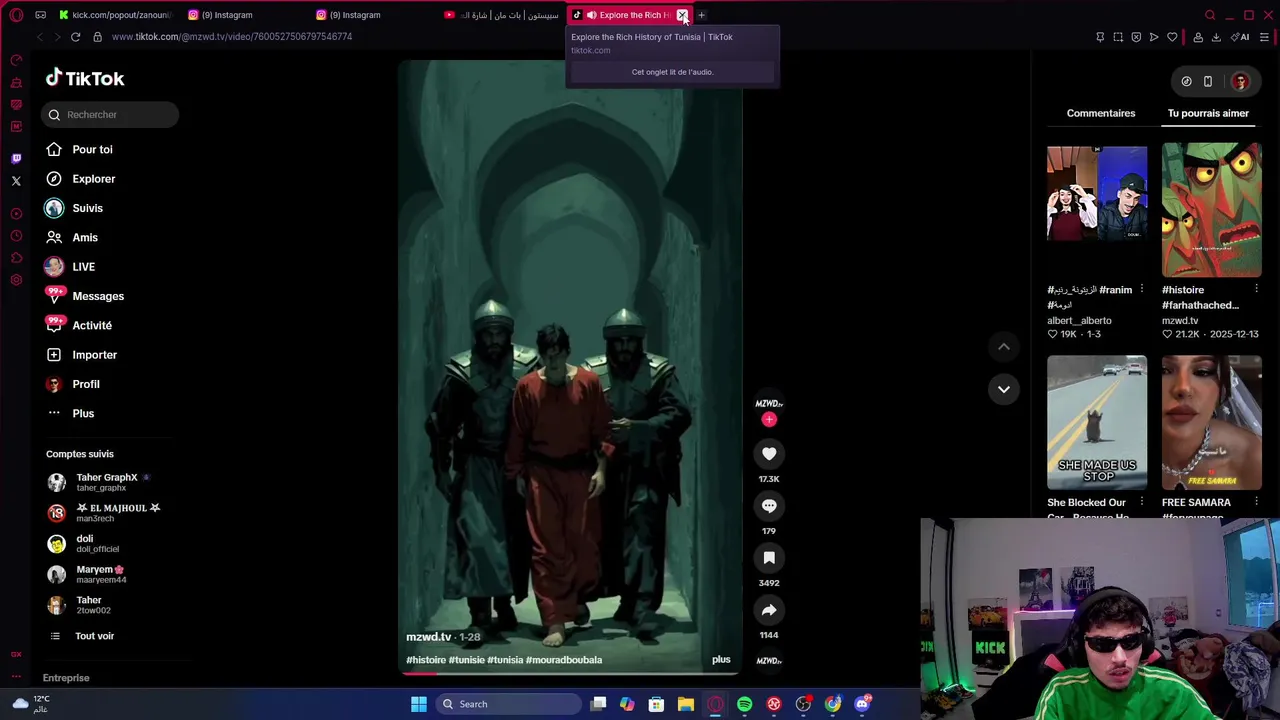
Task: Open the EL MAJHOUL account
Action: pyautogui.click(x=103, y=513)
